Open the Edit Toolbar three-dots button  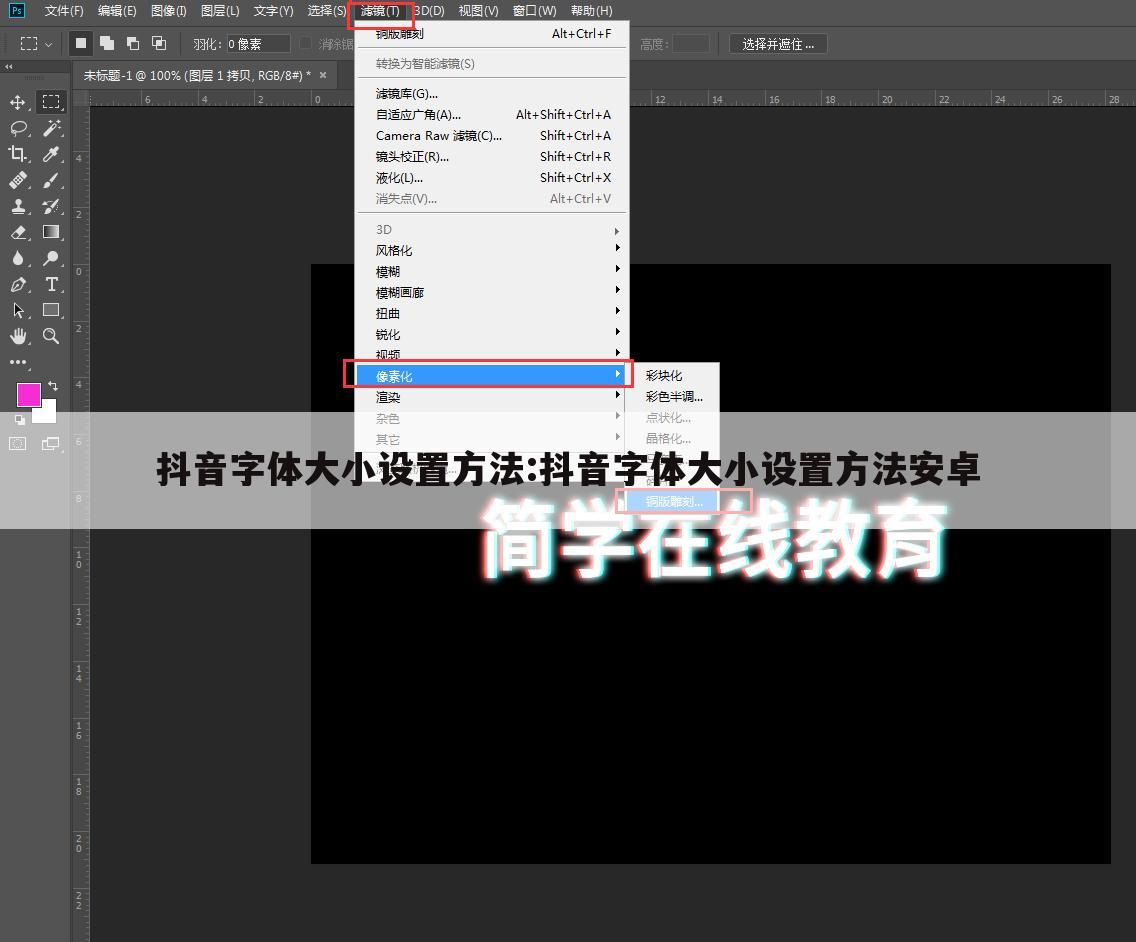(x=18, y=362)
